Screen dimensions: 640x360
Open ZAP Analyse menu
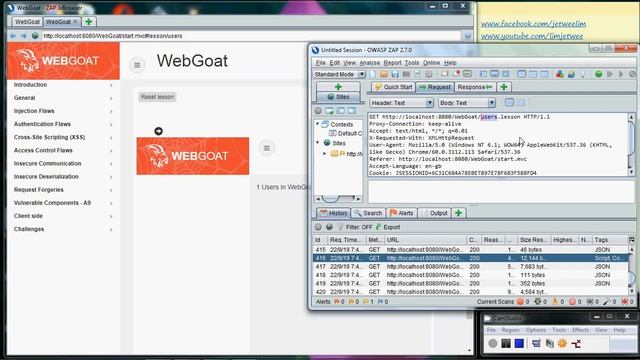pos(369,63)
